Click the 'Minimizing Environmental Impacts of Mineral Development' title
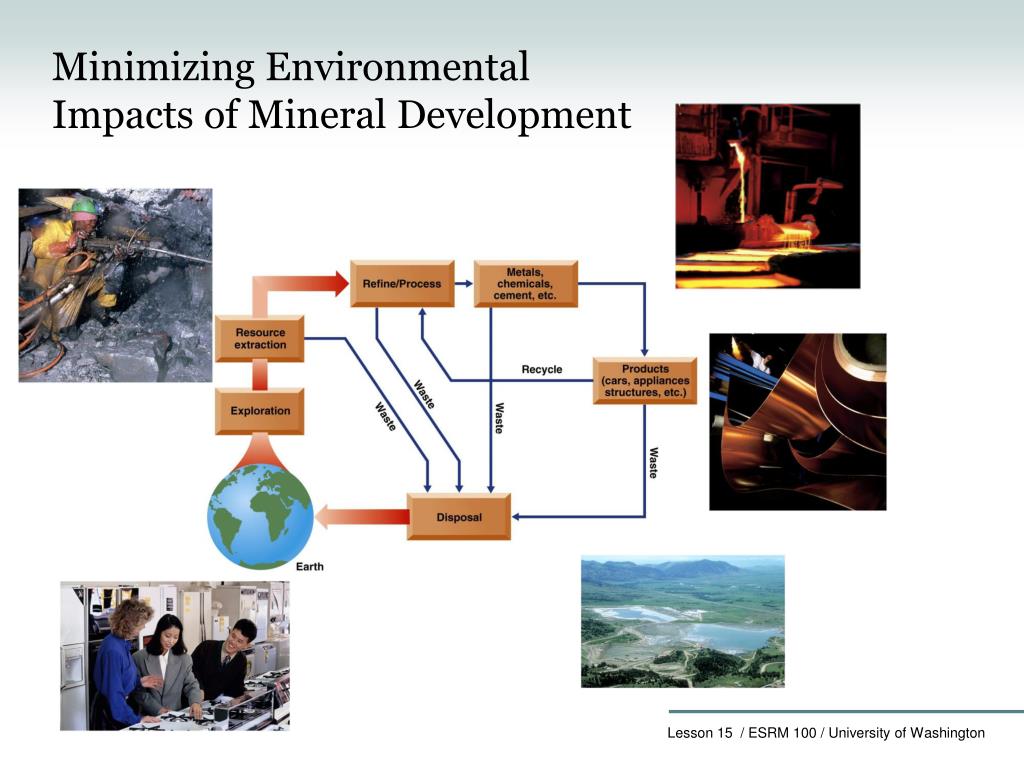 tap(342, 91)
